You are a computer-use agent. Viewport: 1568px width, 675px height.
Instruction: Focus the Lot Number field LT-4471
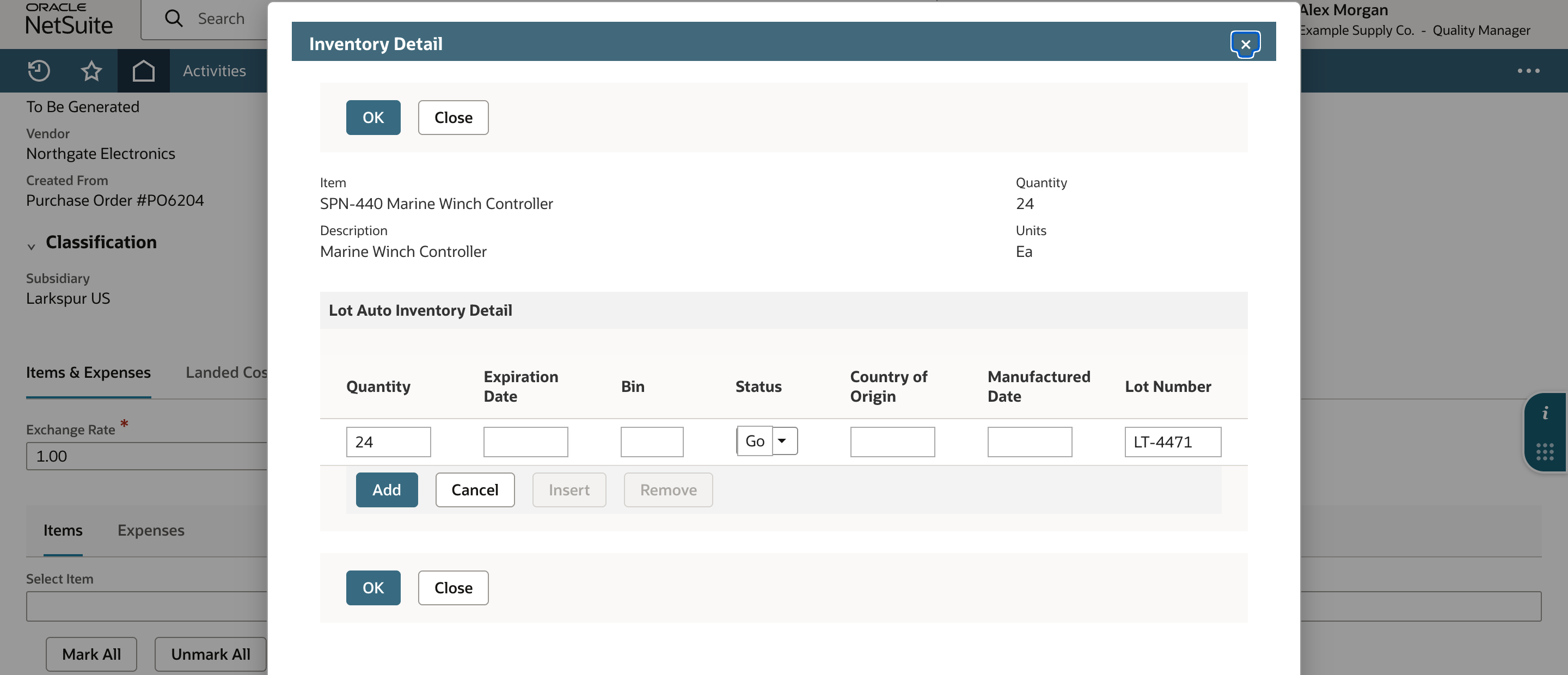pos(1173,442)
